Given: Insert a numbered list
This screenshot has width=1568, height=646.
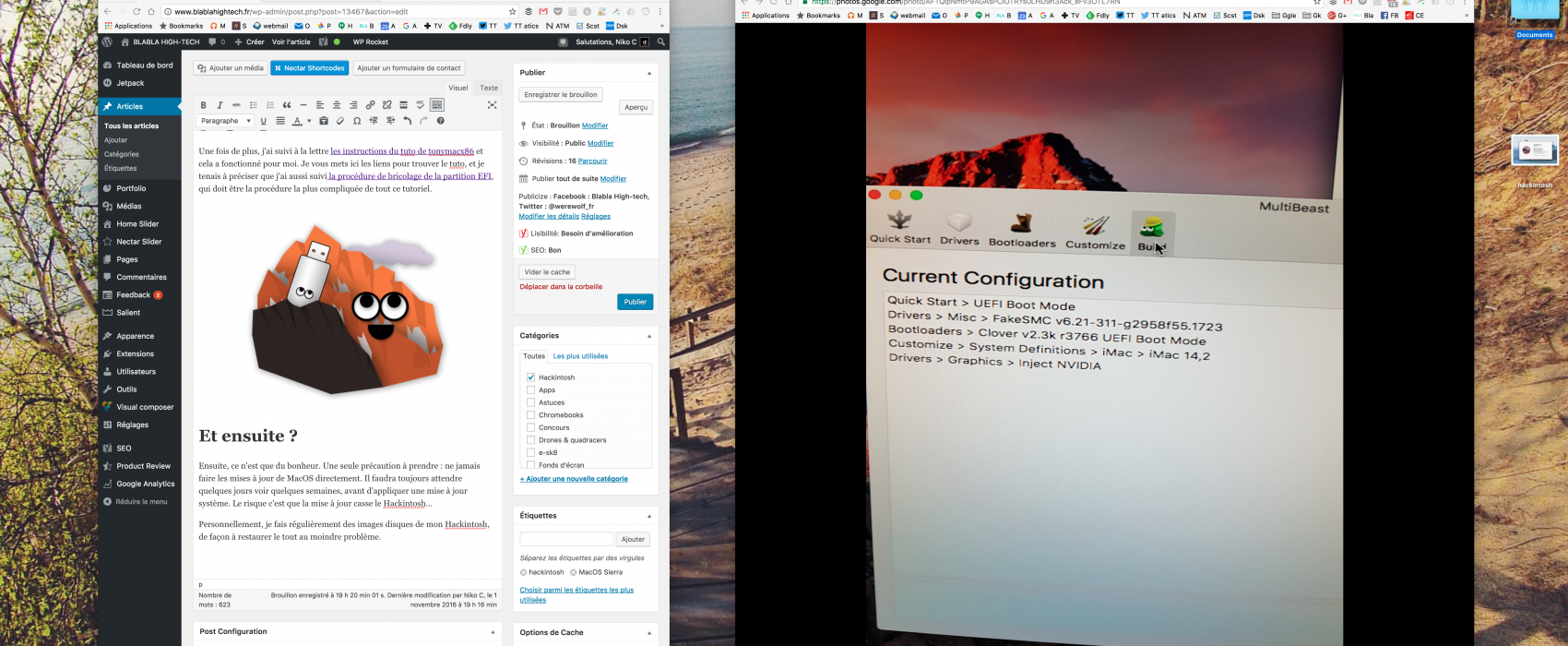Looking at the screenshot, I should tap(270, 105).
